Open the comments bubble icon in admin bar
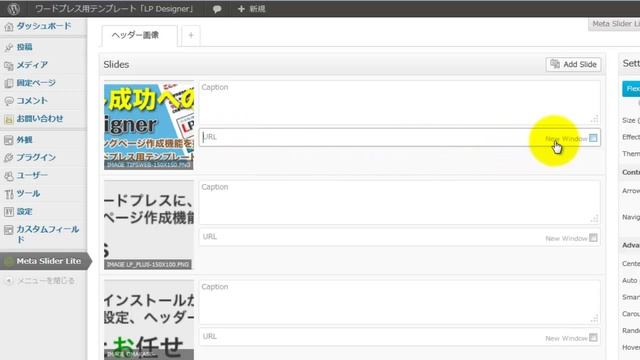Screen dimensions: 640x360 coord(217,9)
